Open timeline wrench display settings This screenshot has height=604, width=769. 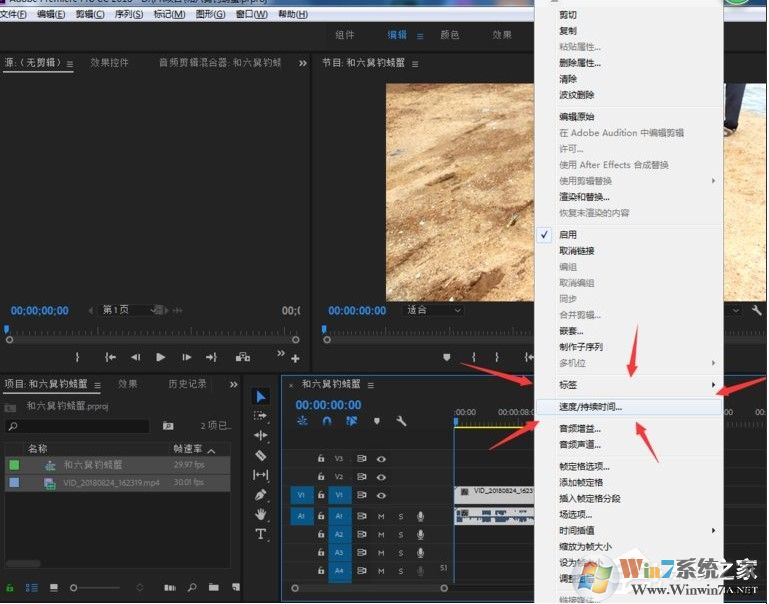[401, 421]
